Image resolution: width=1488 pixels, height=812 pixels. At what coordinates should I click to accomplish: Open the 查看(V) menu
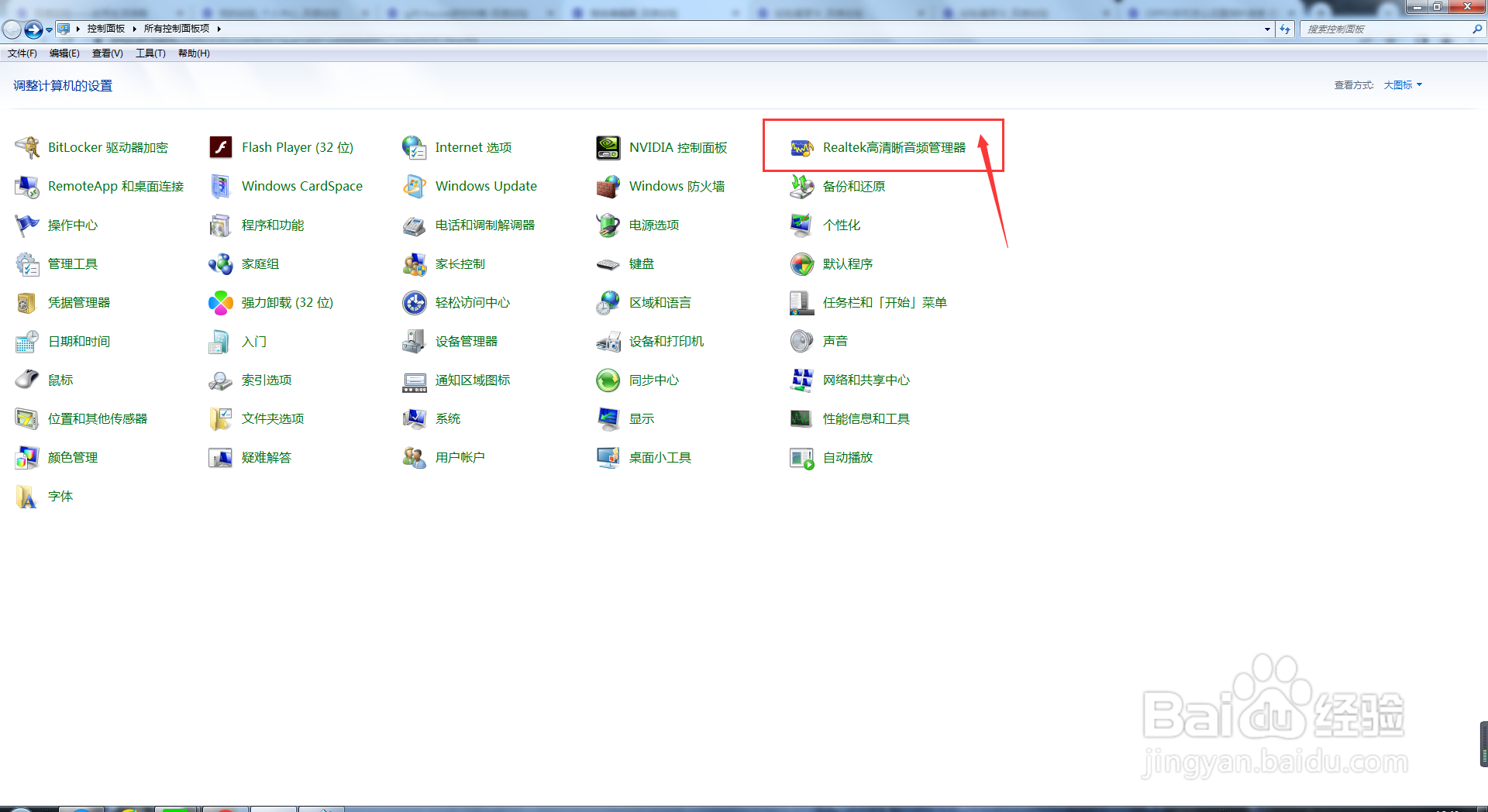click(x=107, y=53)
